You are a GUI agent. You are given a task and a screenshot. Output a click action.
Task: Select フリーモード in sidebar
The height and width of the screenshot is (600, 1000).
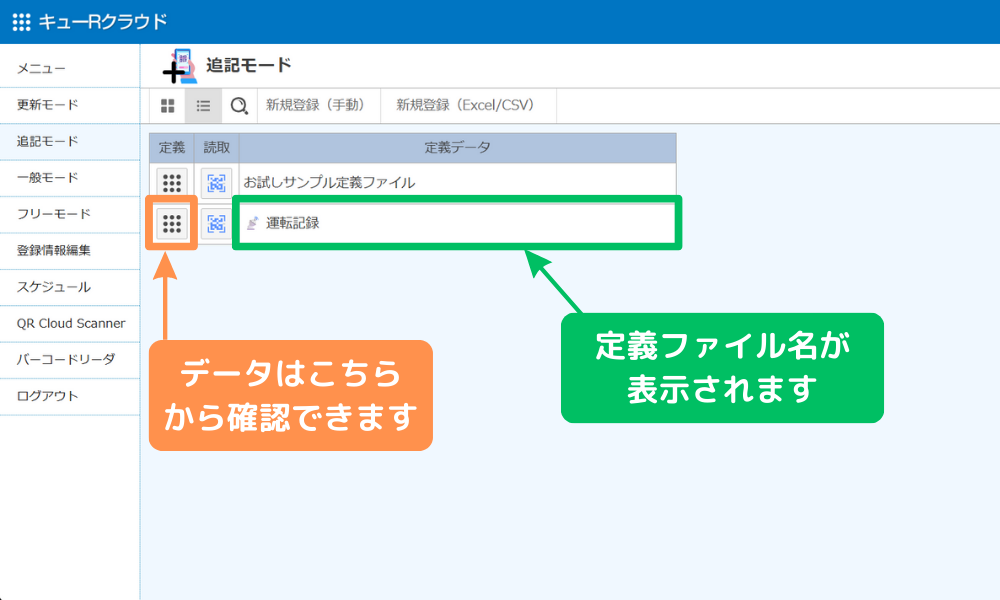tap(70, 214)
